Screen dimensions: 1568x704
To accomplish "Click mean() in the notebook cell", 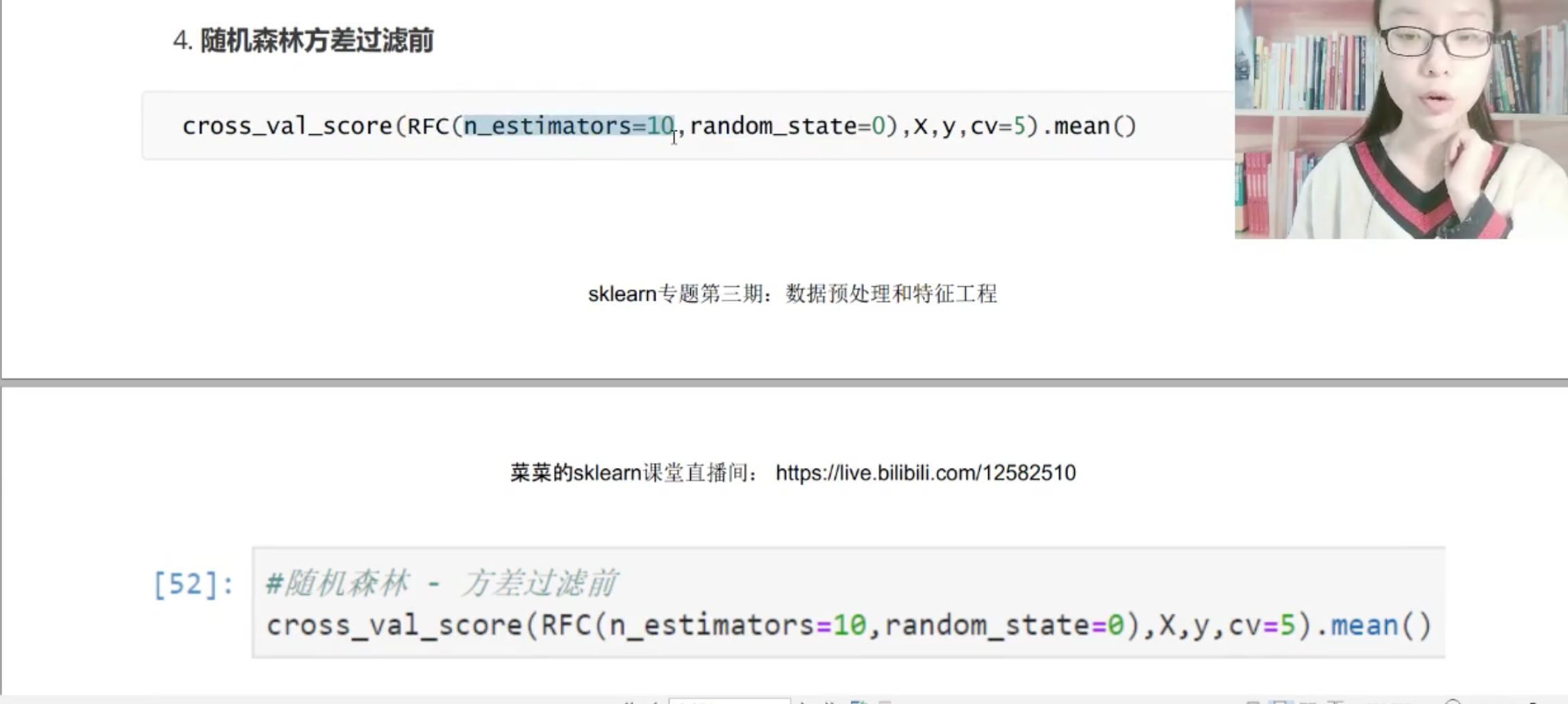I will click(x=1381, y=626).
